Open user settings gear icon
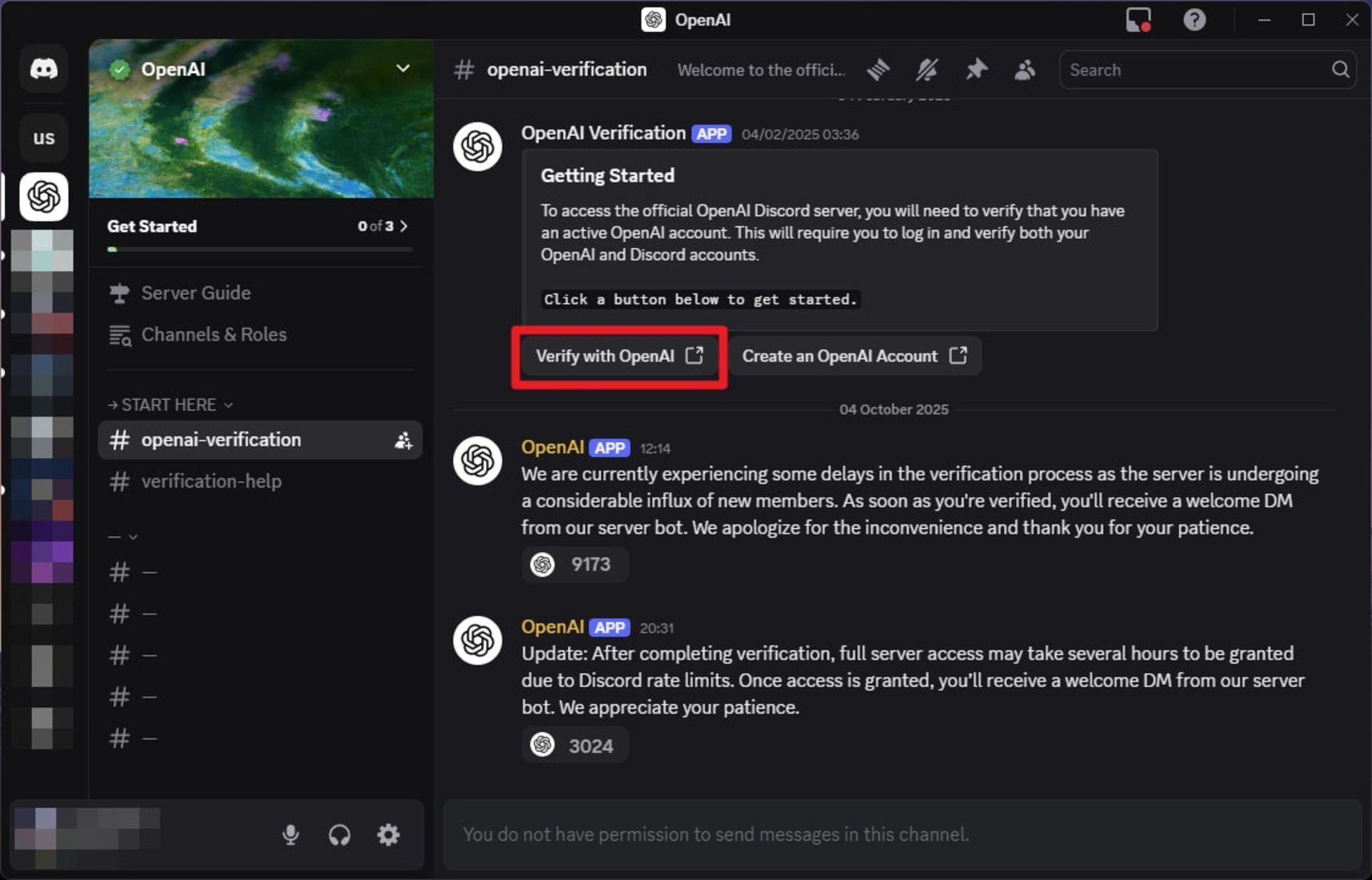The image size is (1372, 880). [x=388, y=834]
